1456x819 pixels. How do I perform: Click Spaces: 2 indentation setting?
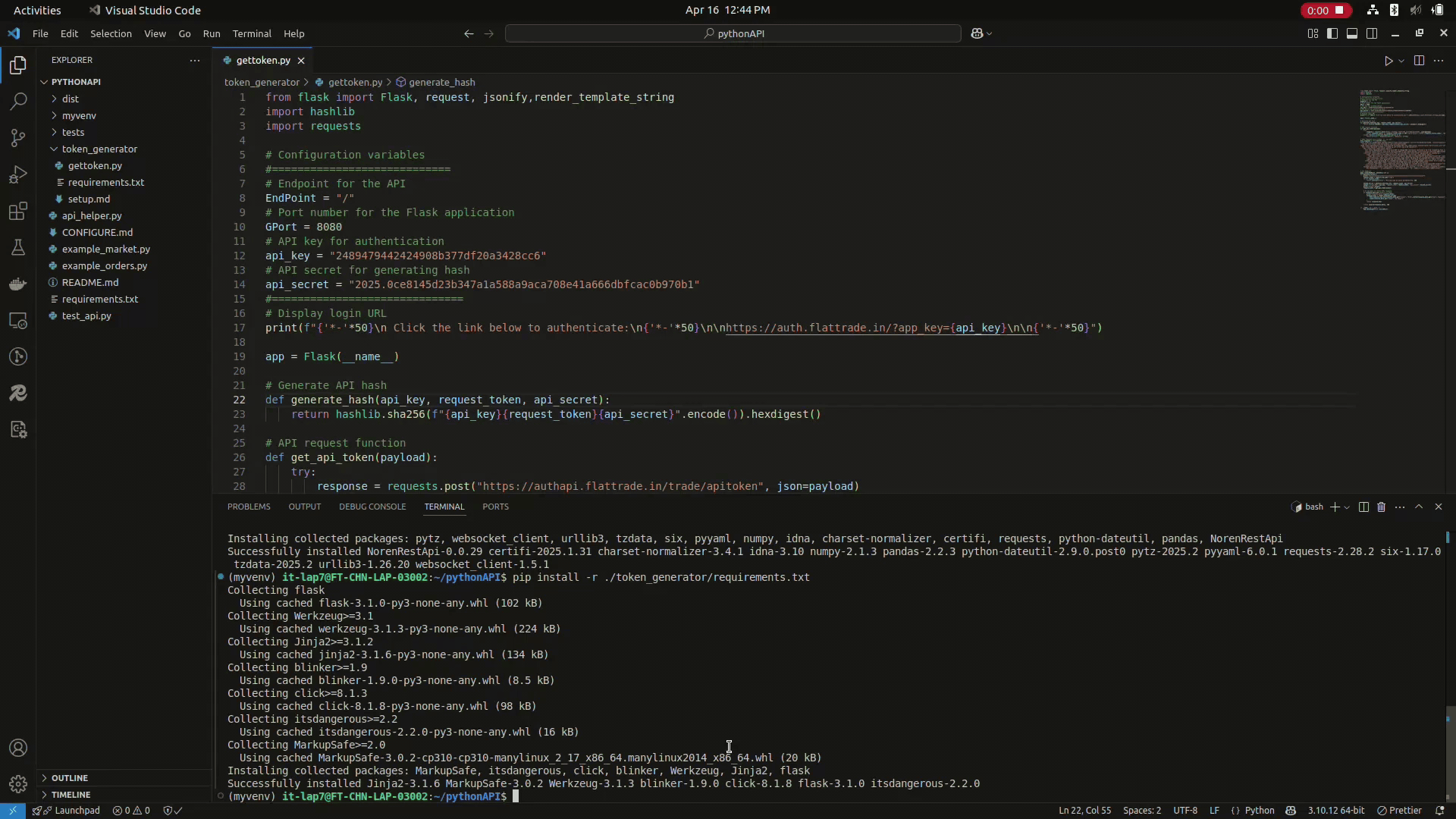[x=1142, y=811]
